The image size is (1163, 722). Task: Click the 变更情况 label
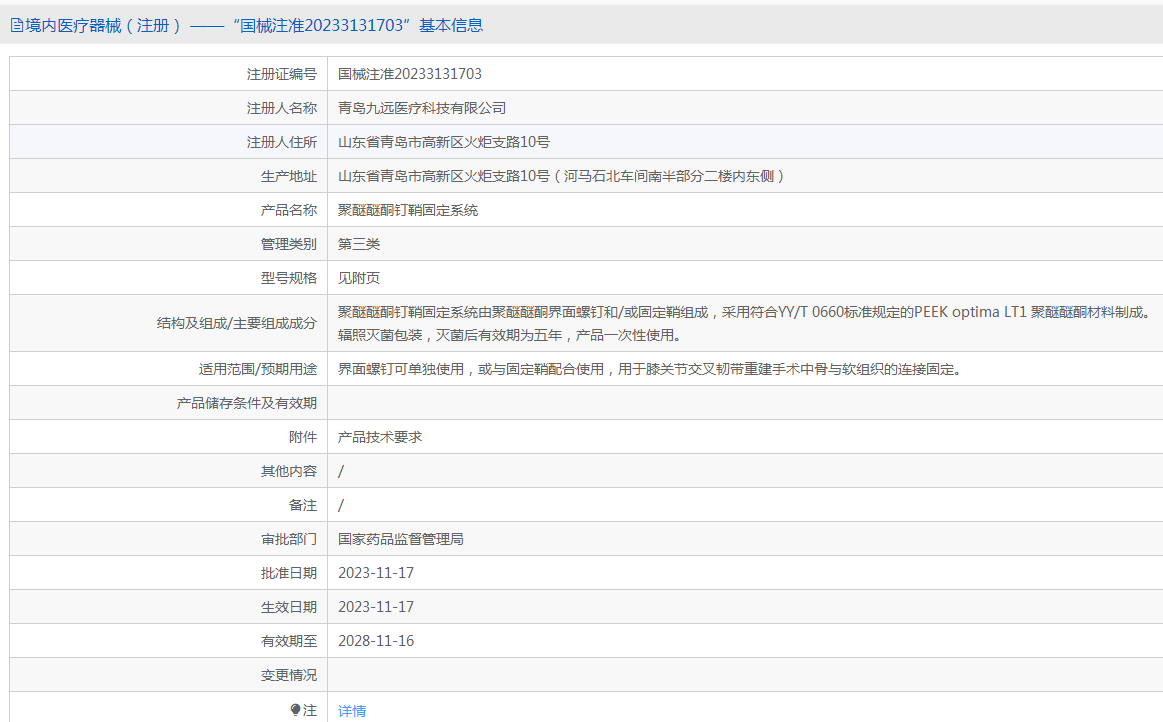pos(289,676)
